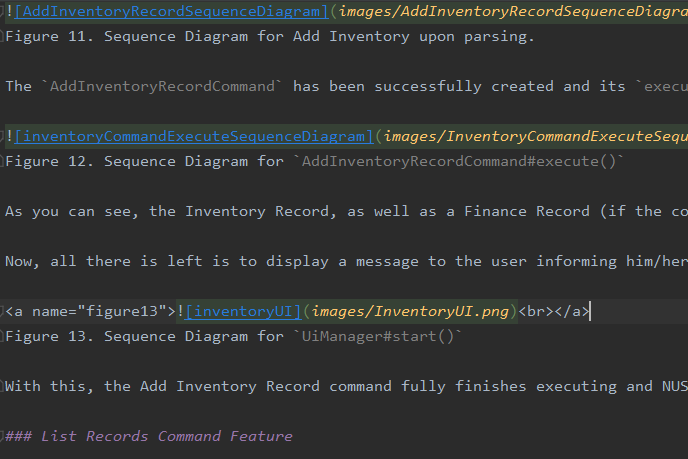Click the line starting 'With this, the Add Inventory'
The image size is (688, 459).
[346, 387]
